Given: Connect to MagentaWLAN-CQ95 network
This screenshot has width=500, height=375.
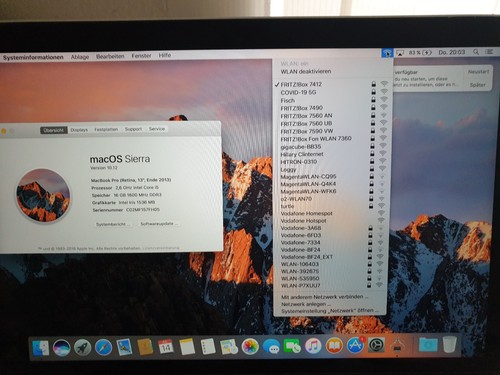Looking at the screenshot, I should (331, 176).
